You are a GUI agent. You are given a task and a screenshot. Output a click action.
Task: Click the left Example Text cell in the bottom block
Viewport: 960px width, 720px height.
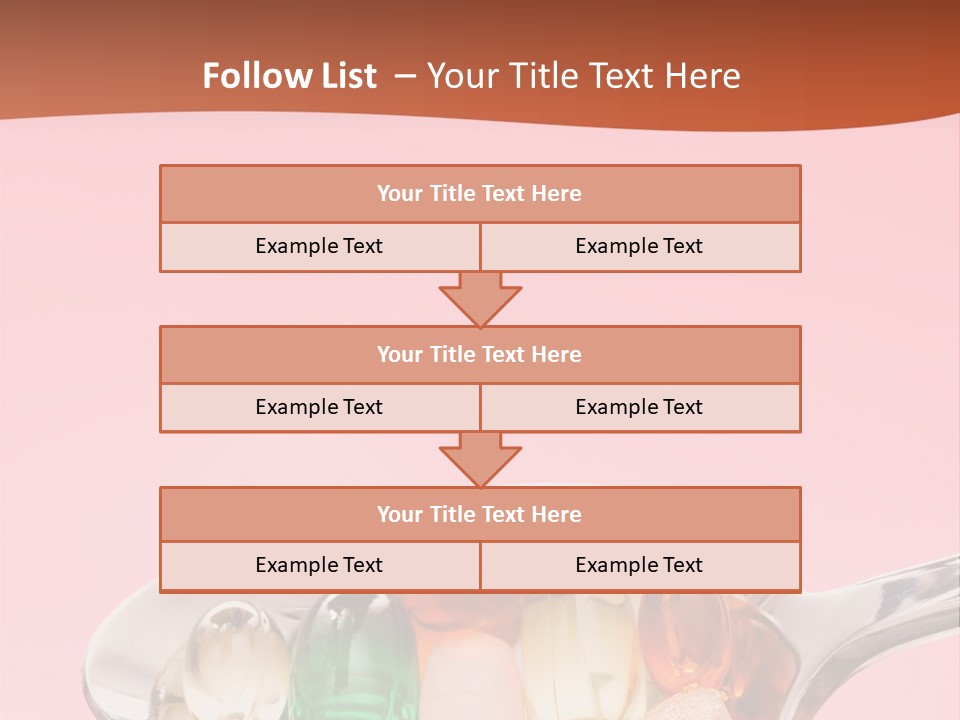point(319,566)
